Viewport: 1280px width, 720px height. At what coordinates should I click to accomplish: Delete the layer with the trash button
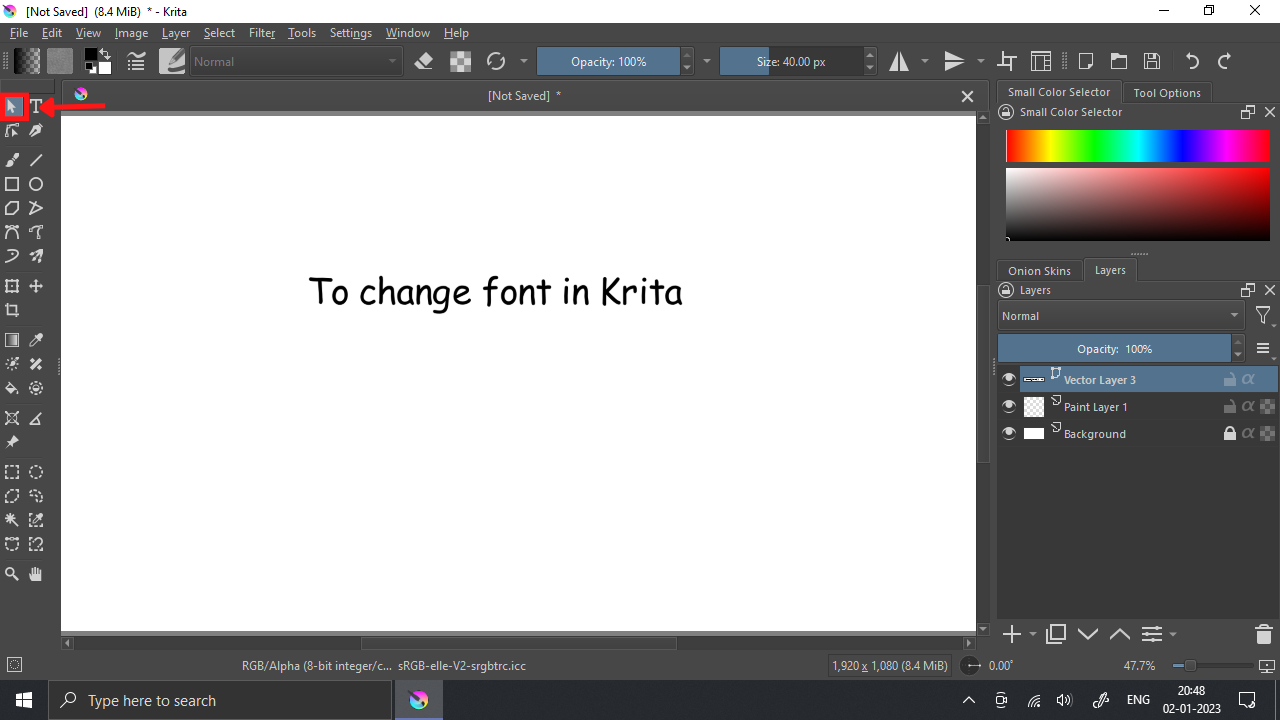(1263, 634)
